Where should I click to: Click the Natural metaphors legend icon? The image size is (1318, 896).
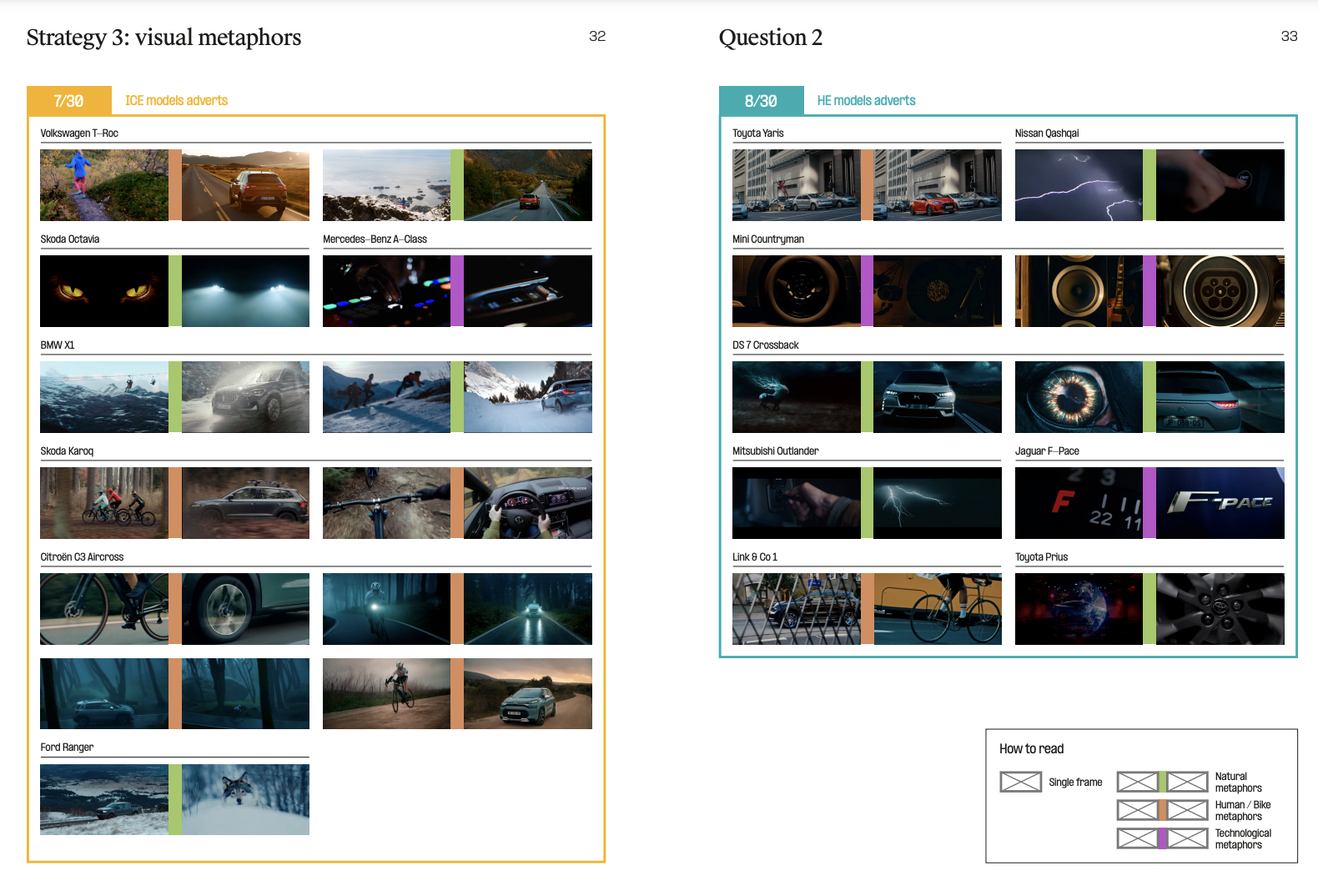coord(1162,782)
